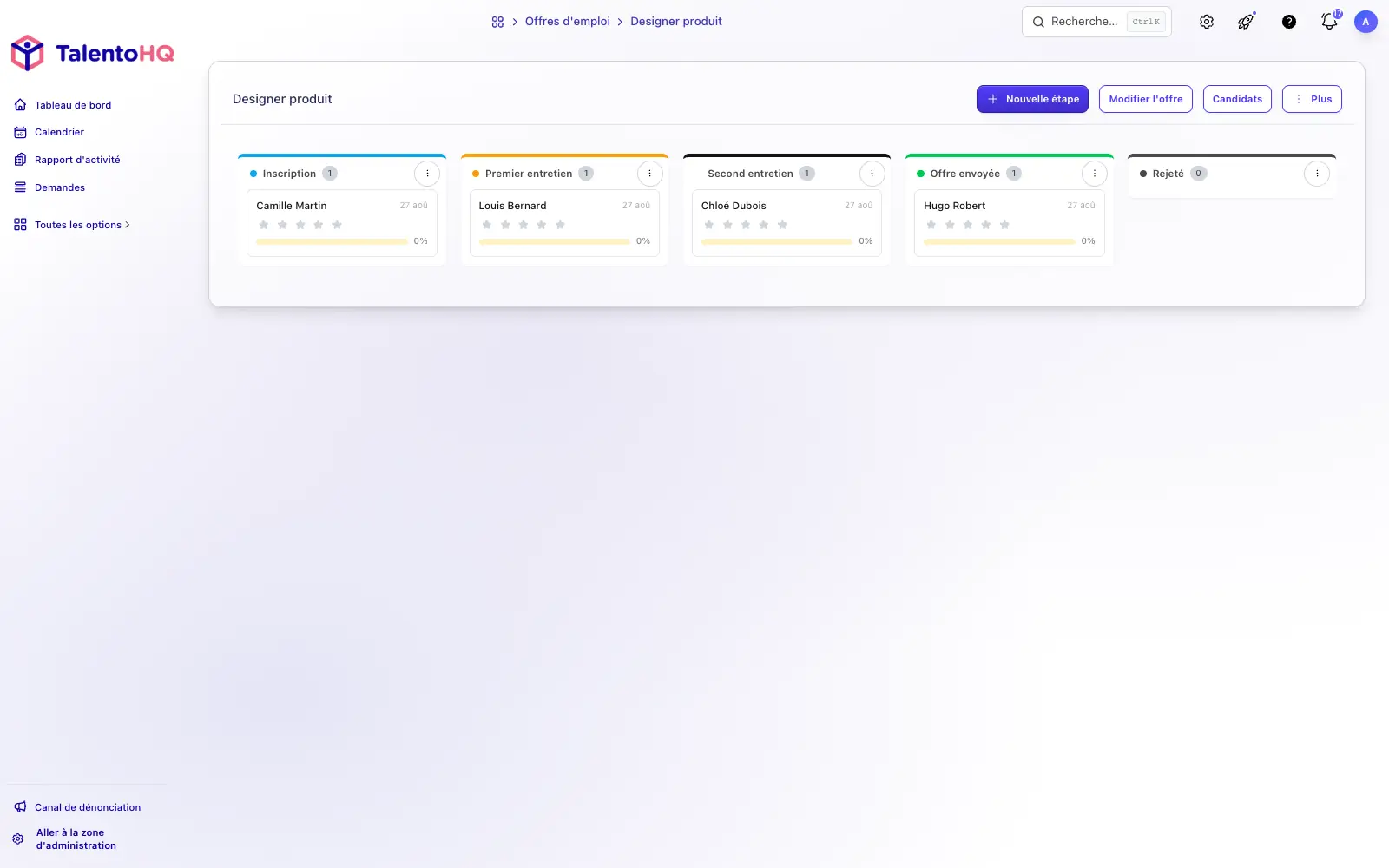The image size is (1389, 868).
Task: Go to Calendrier page
Action: [x=59, y=132]
